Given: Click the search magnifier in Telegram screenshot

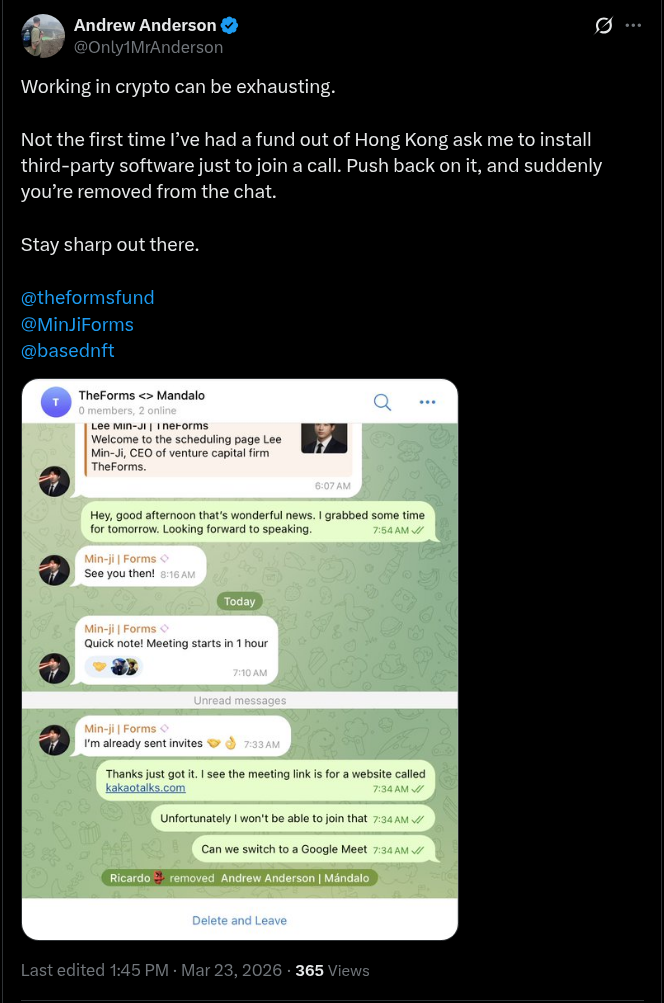Looking at the screenshot, I should click(x=382, y=402).
